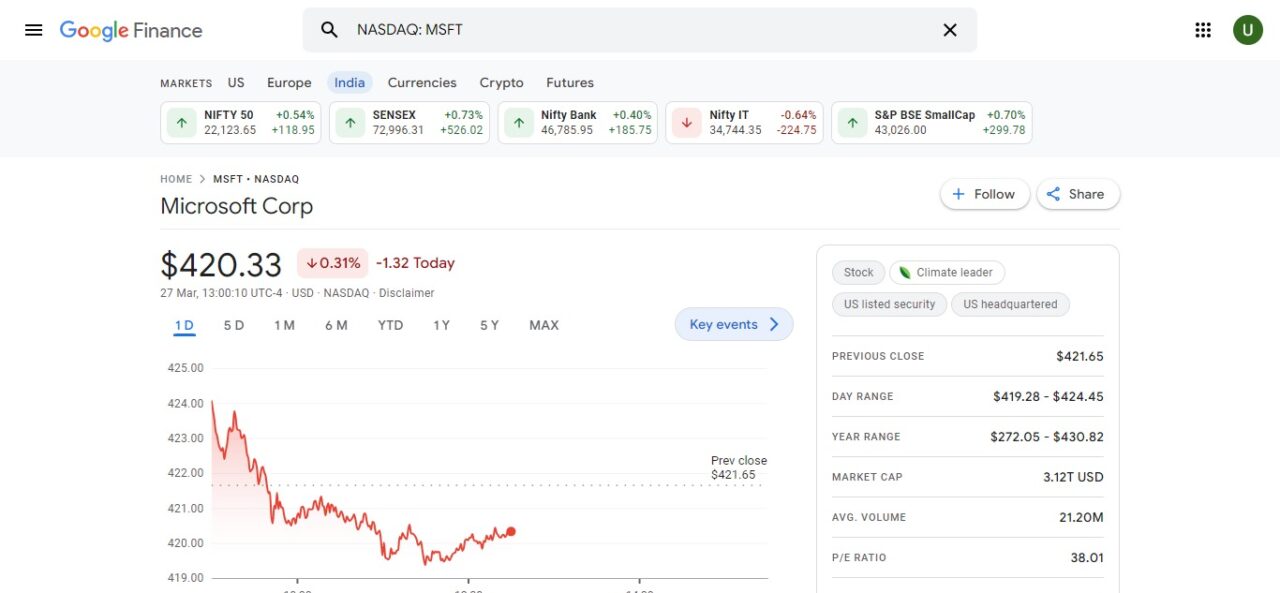Screen dimensions: 1280x593
Task: Clear the search with the X icon
Action: [x=950, y=30]
